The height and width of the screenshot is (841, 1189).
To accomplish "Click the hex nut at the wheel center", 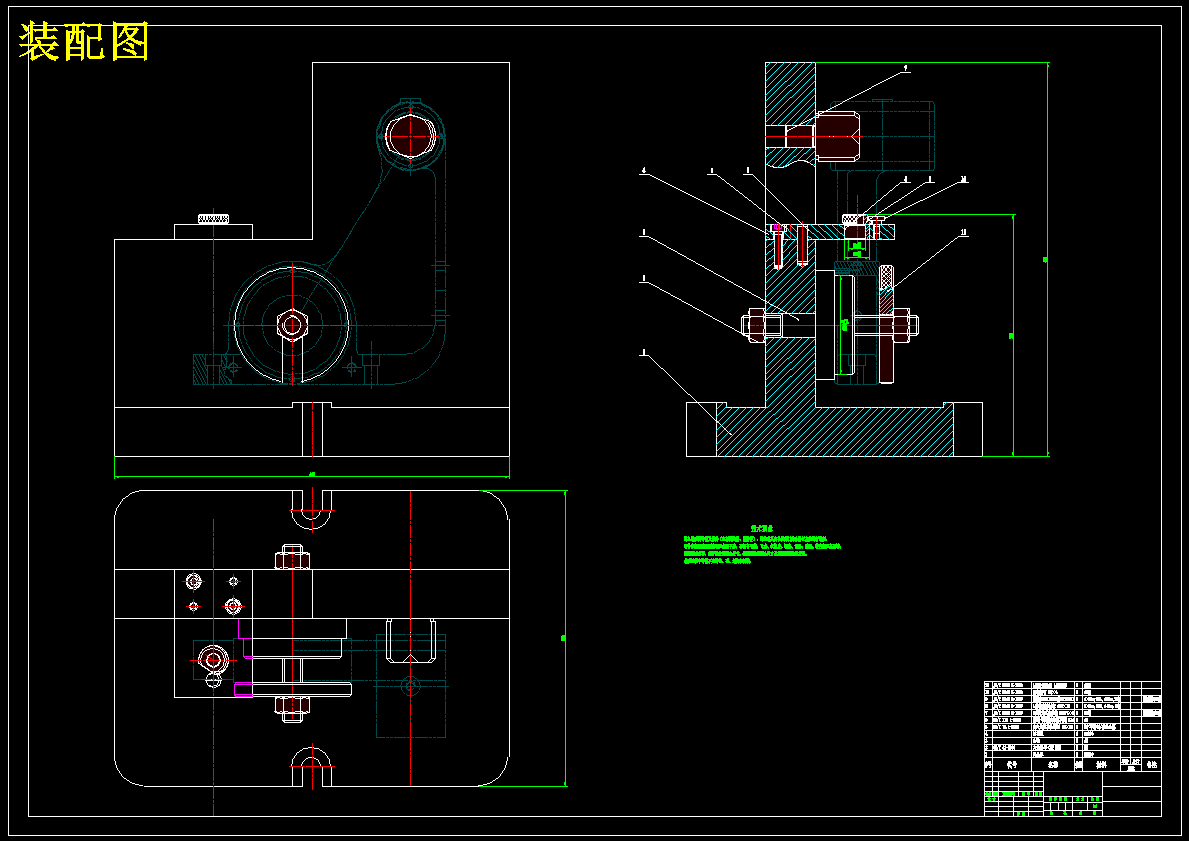I will coord(291,325).
